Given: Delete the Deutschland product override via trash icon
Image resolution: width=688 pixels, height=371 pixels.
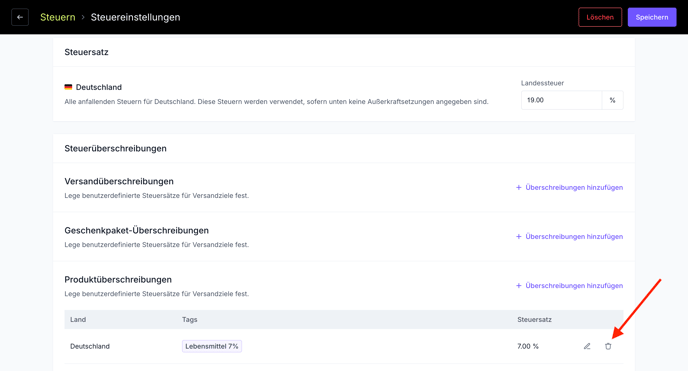Looking at the screenshot, I should tap(608, 346).
